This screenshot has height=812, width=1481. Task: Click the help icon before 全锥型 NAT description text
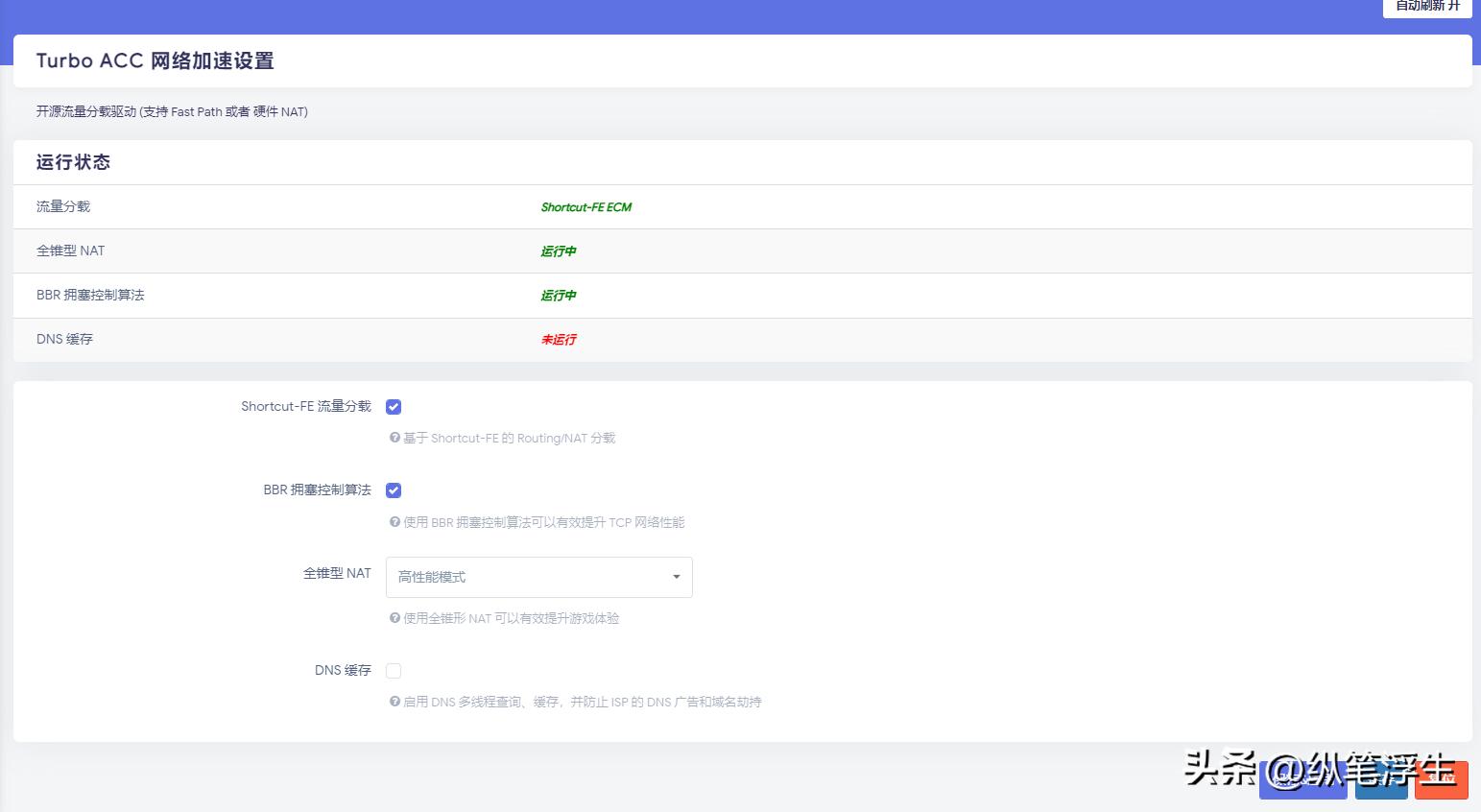coord(394,618)
